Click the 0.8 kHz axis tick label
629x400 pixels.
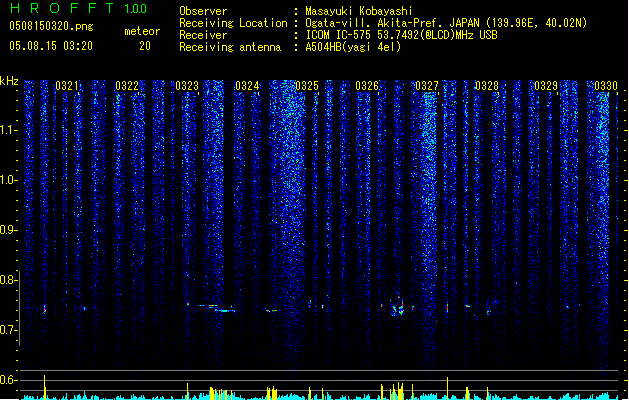coord(8,280)
